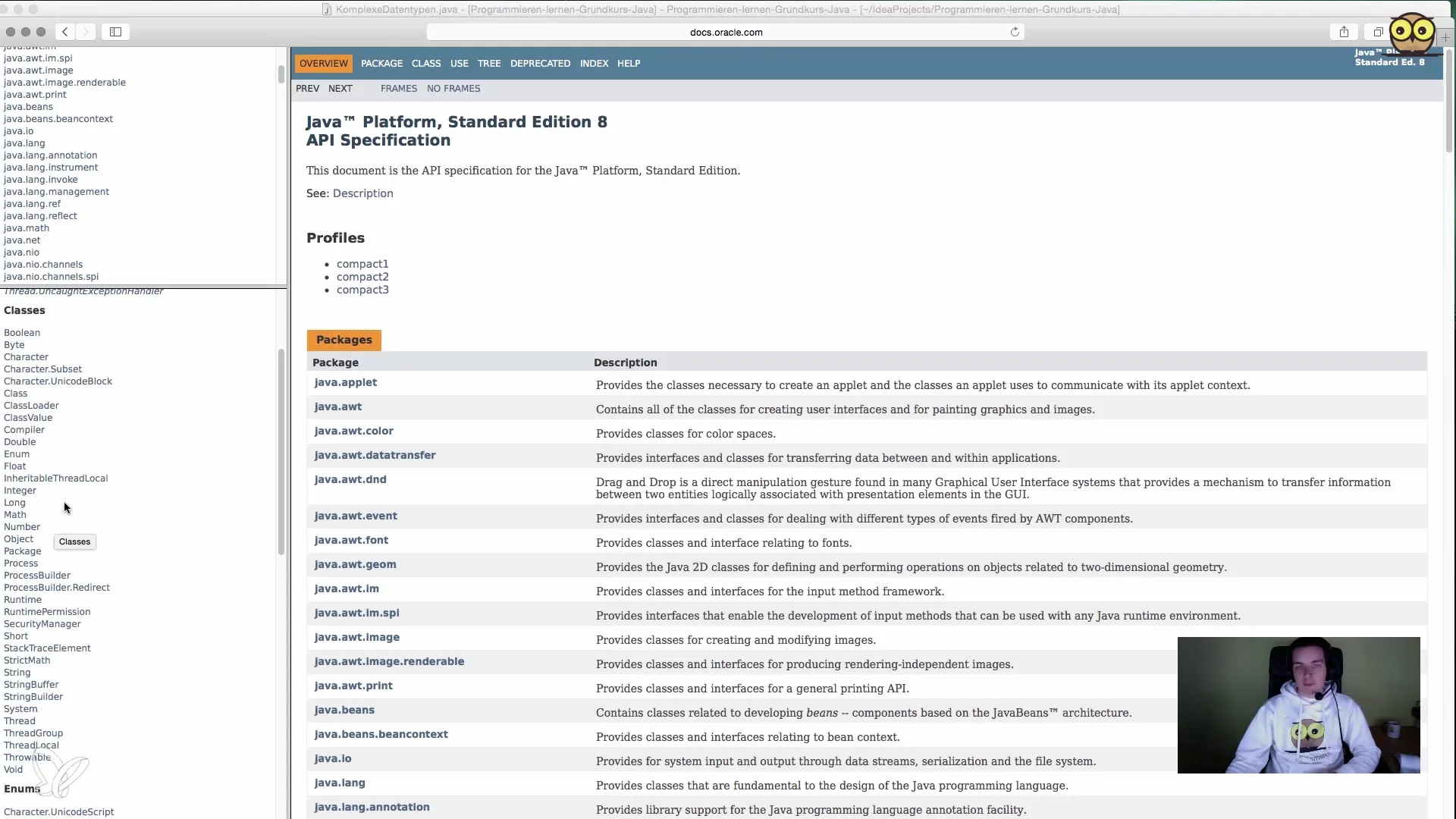Open the CLASS navigation item
This screenshot has height=819, width=1456.
tap(426, 64)
